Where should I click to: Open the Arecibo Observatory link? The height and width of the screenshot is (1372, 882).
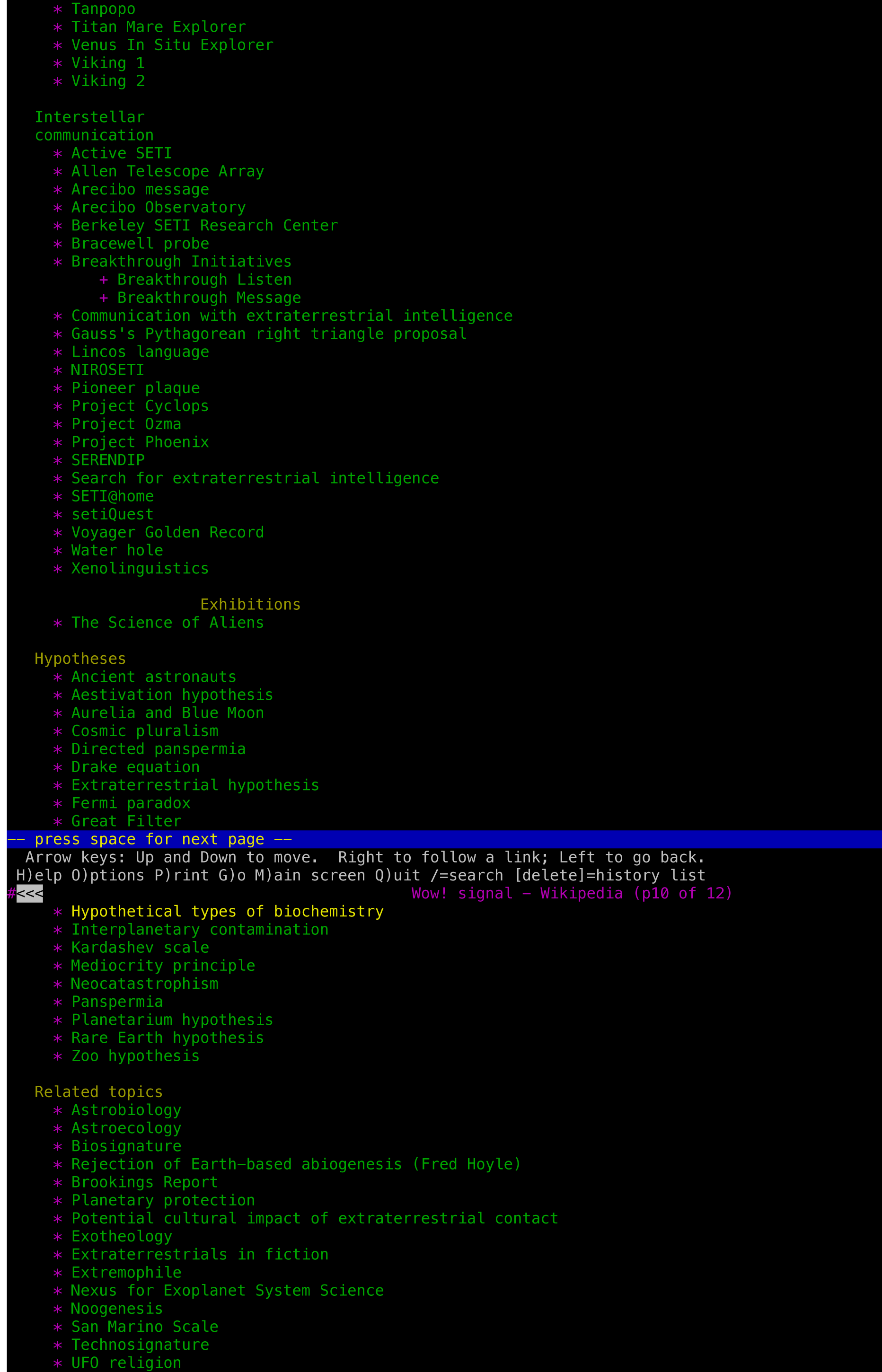click(x=159, y=207)
